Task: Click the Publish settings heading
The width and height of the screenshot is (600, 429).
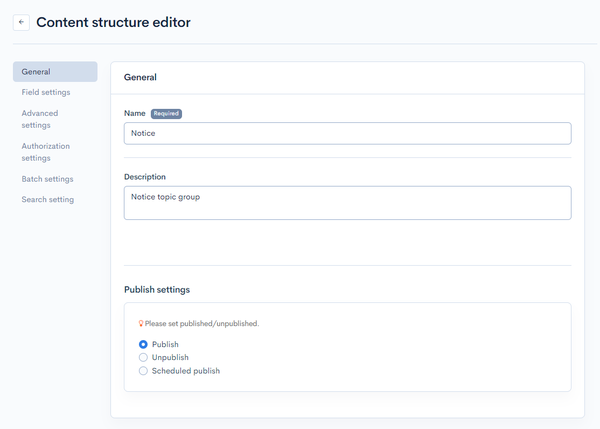Action: pyautogui.click(x=157, y=290)
